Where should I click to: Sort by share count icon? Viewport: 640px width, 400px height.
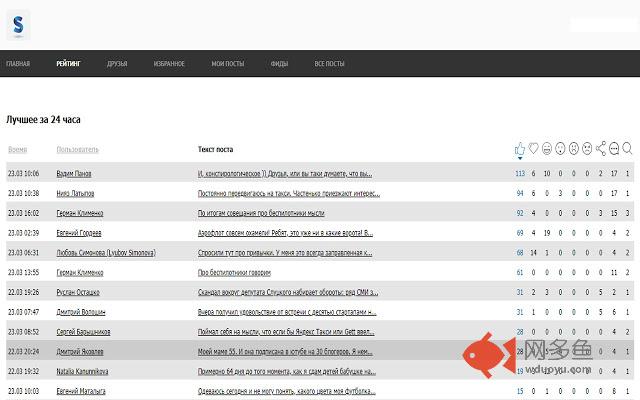pos(600,149)
